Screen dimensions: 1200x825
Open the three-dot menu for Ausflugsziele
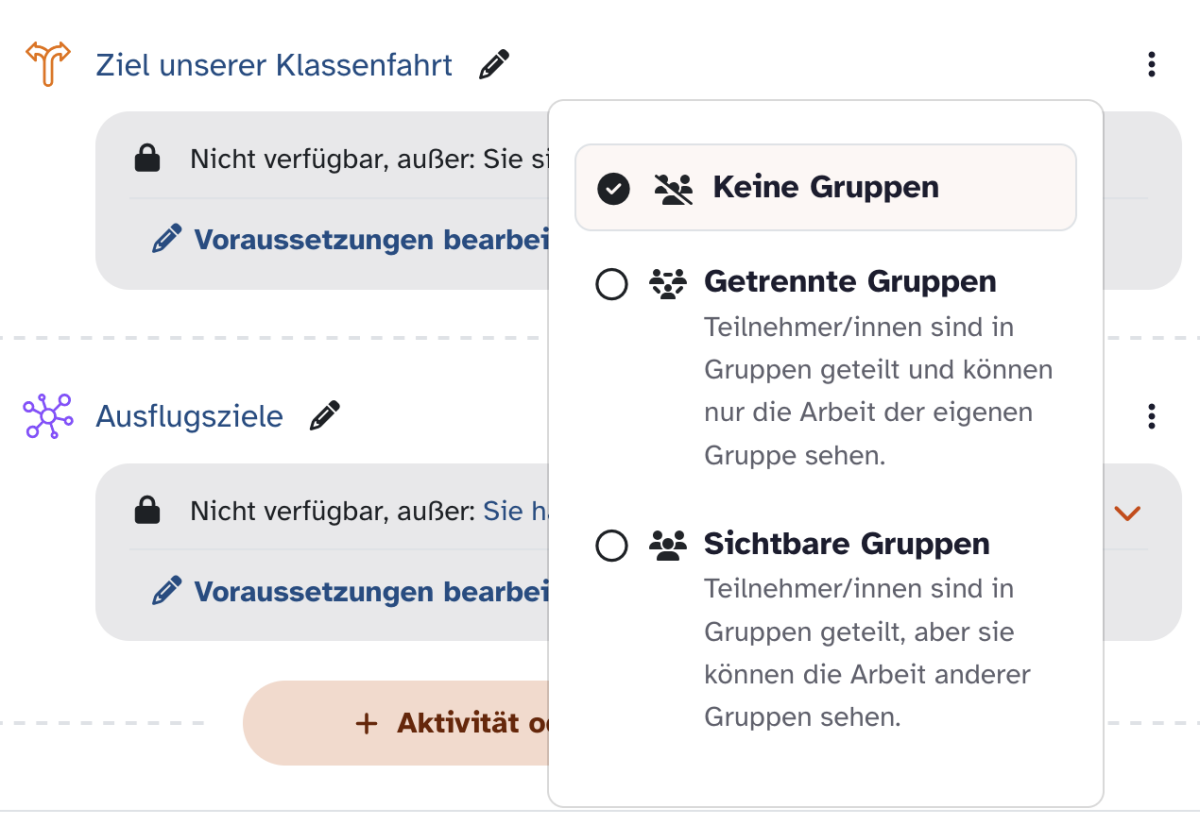tap(1152, 416)
